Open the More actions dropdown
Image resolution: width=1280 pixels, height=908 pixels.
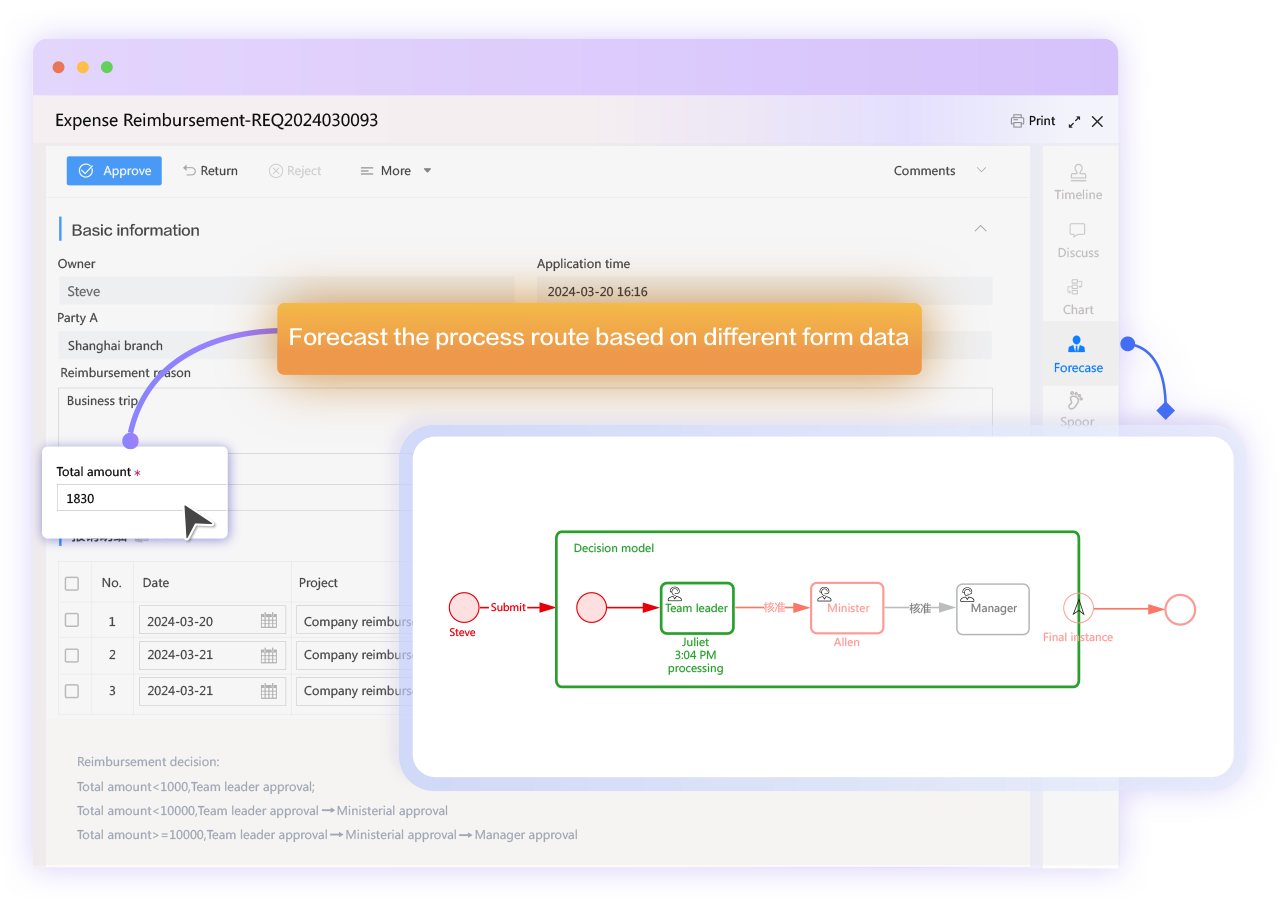point(395,170)
